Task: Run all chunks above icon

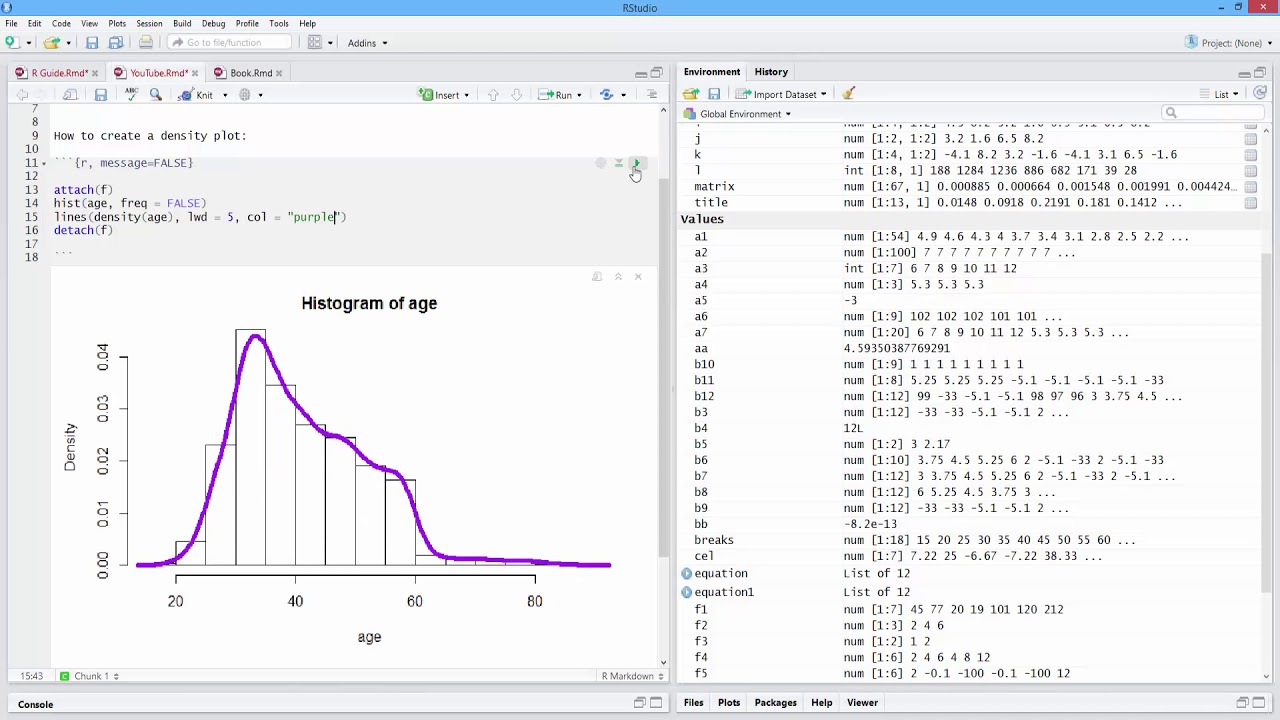Action: [618, 163]
